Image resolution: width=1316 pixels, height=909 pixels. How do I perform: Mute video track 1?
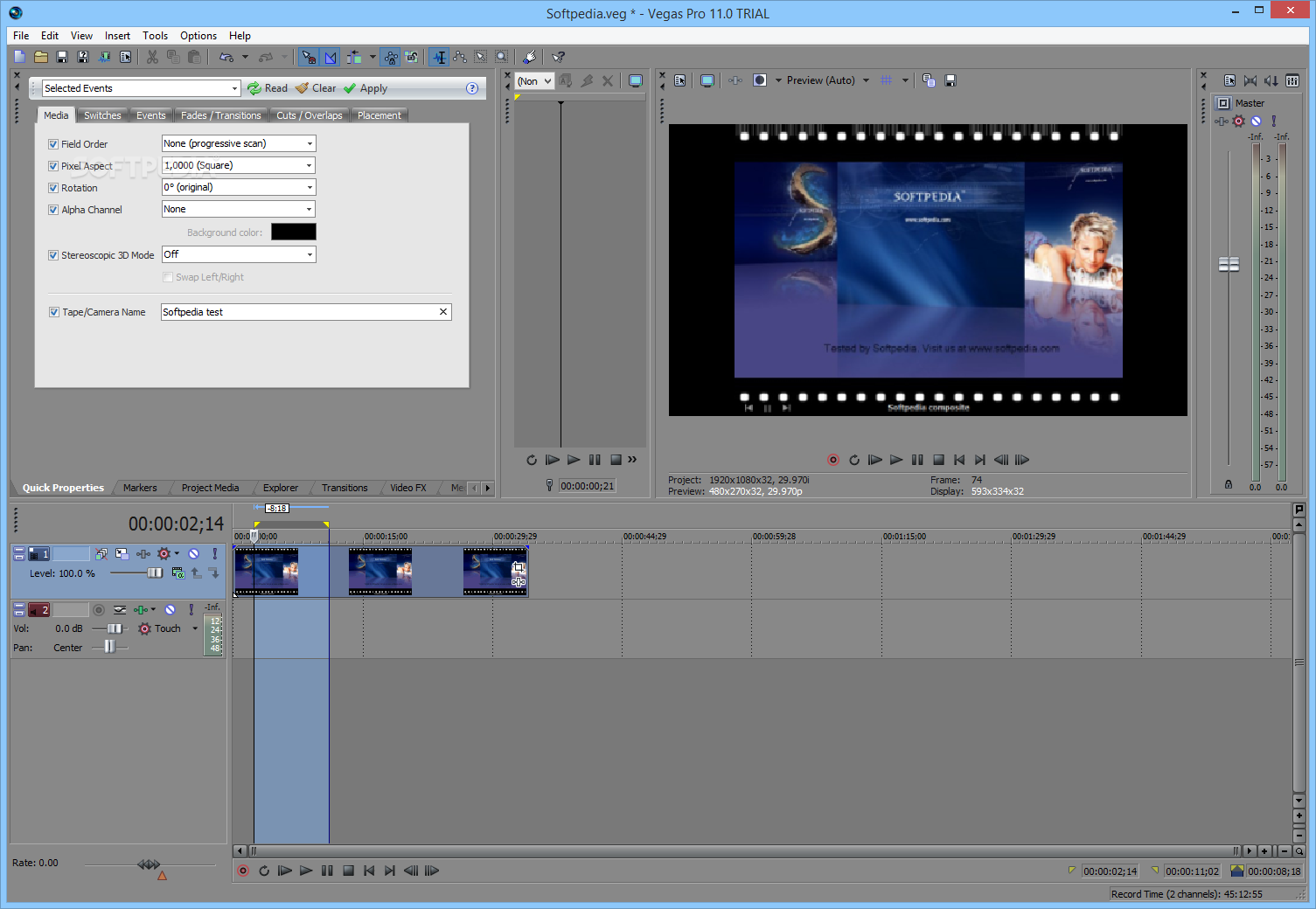click(194, 554)
